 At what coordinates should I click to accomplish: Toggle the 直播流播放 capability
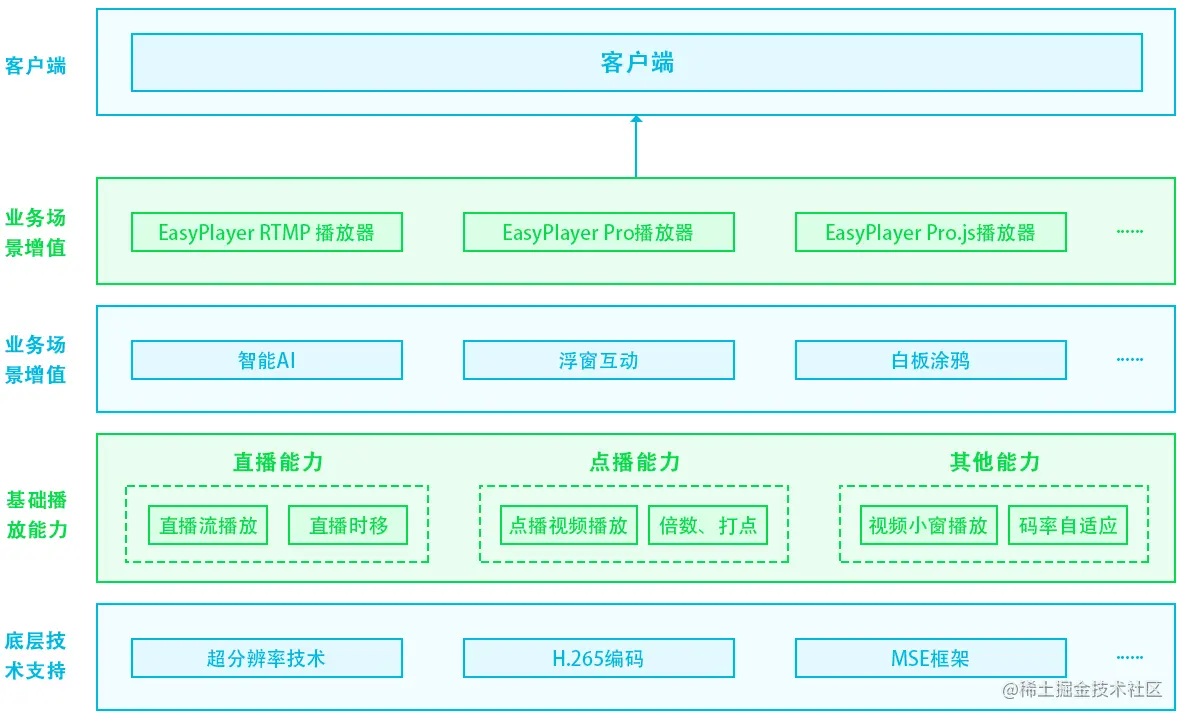(207, 525)
